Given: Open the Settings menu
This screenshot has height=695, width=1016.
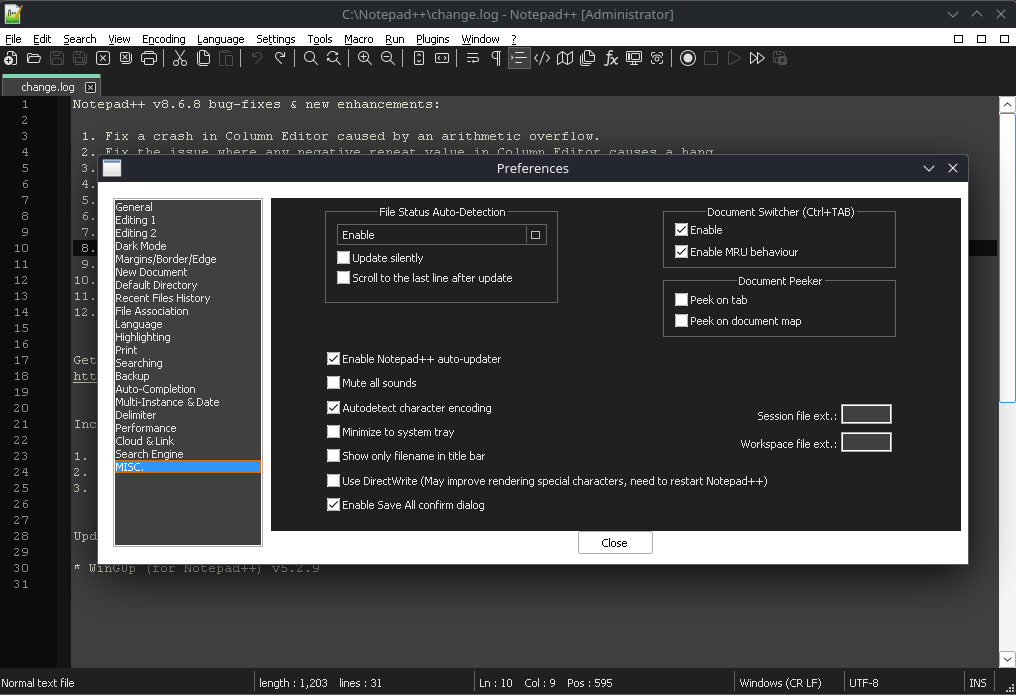Looking at the screenshot, I should [275, 39].
